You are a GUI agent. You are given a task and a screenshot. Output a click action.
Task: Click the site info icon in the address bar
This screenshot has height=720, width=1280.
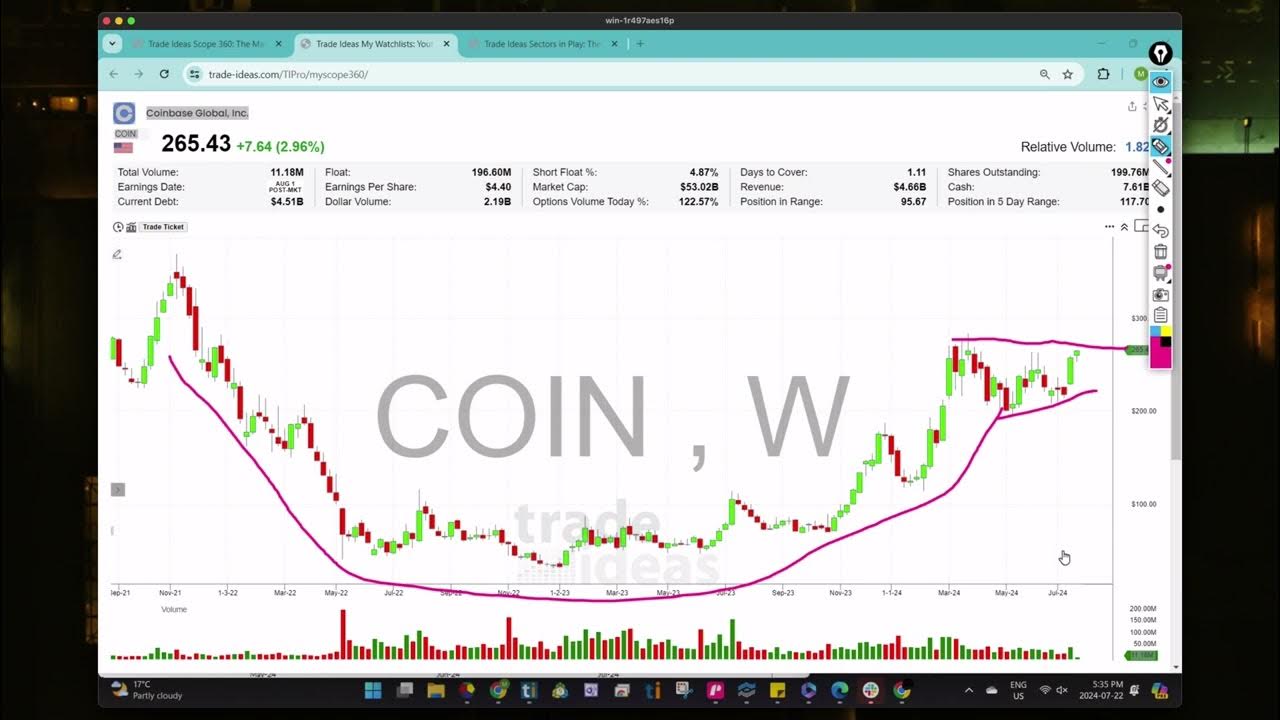click(195, 74)
